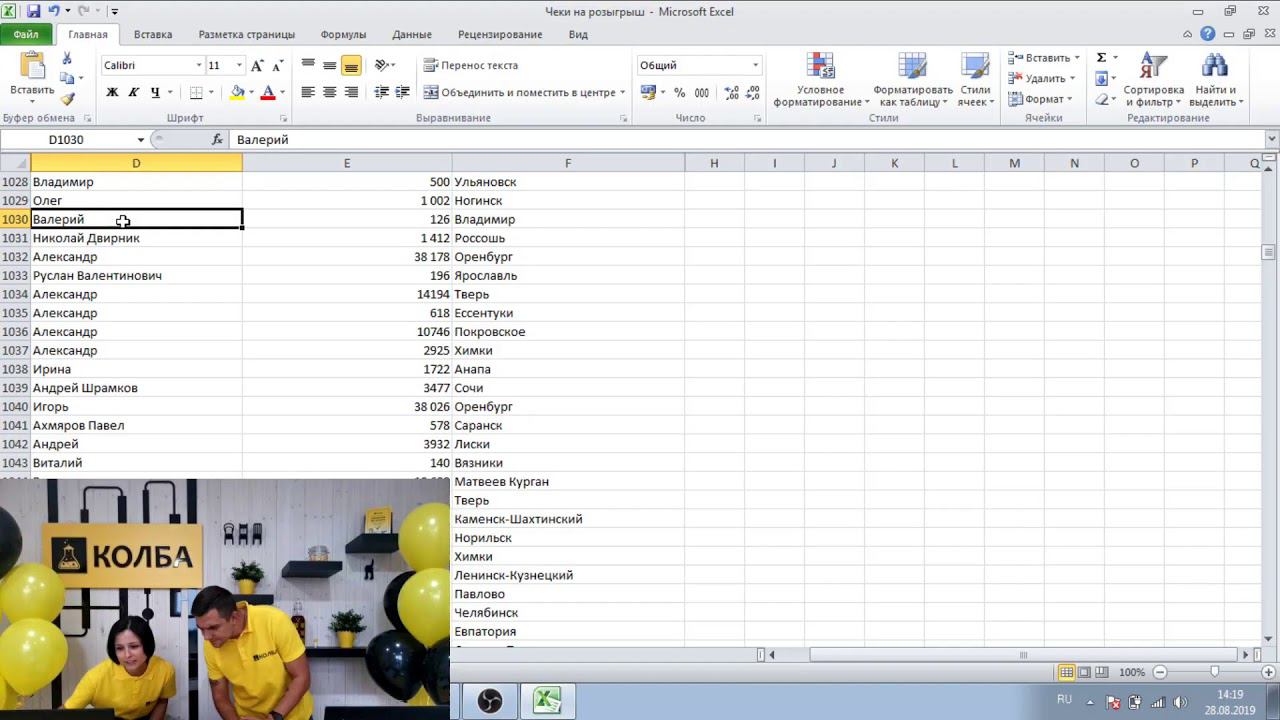1280x720 pixels.
Task: Toggle underline (Ч) formatting
Action: (155, 93)
